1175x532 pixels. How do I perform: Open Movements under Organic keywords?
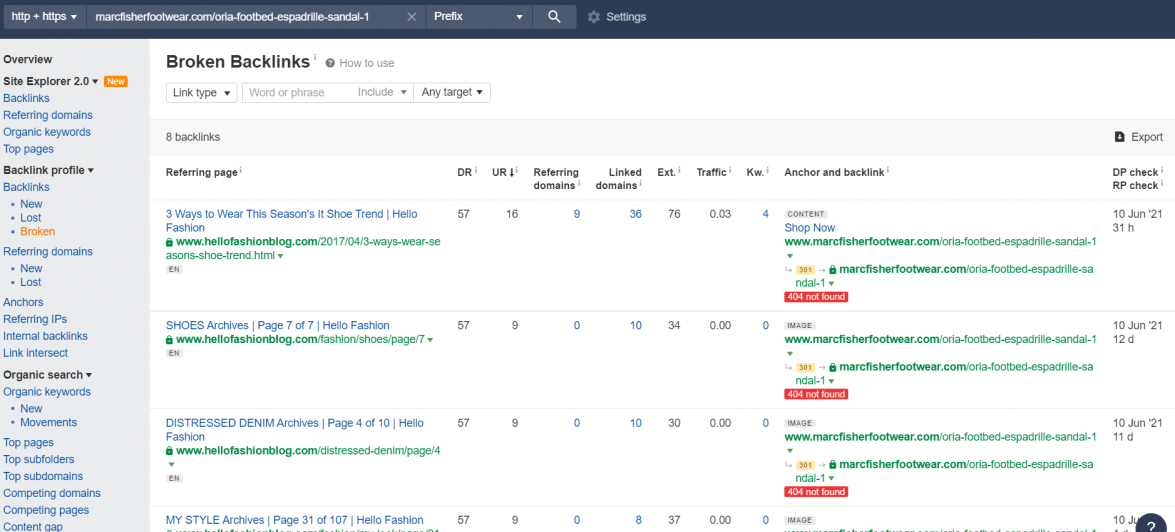pyautogui.click(x=48, y=422)
